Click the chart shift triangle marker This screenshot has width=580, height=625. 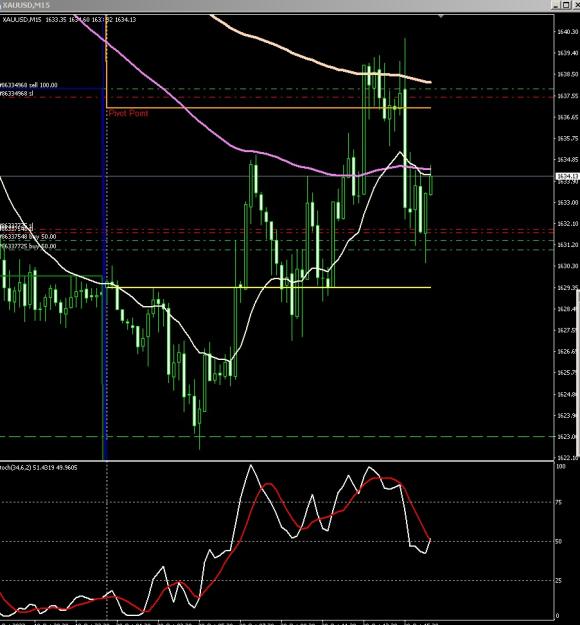click(x=440, y=16)
